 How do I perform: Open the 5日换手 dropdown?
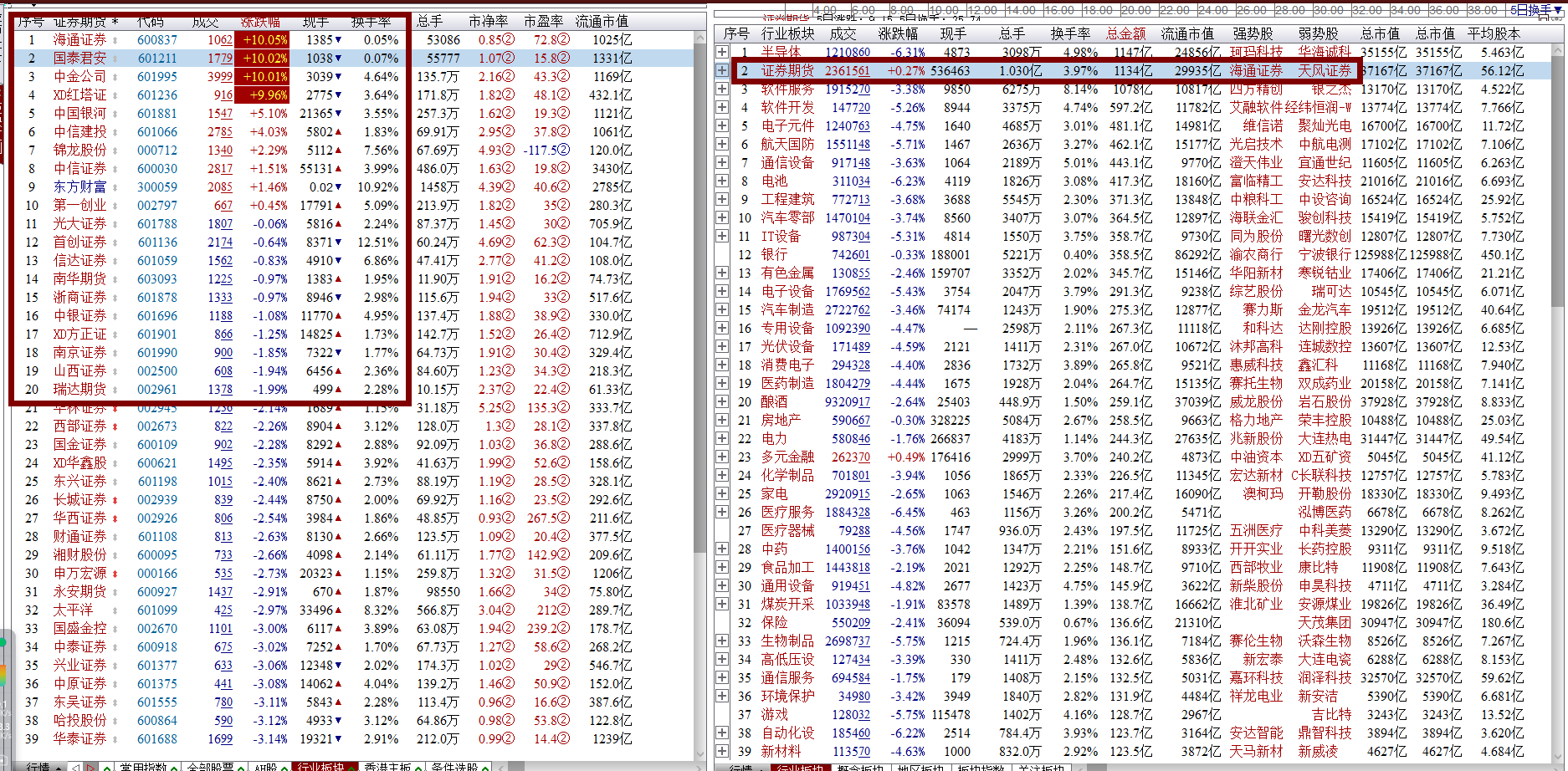coord(1537,10)
